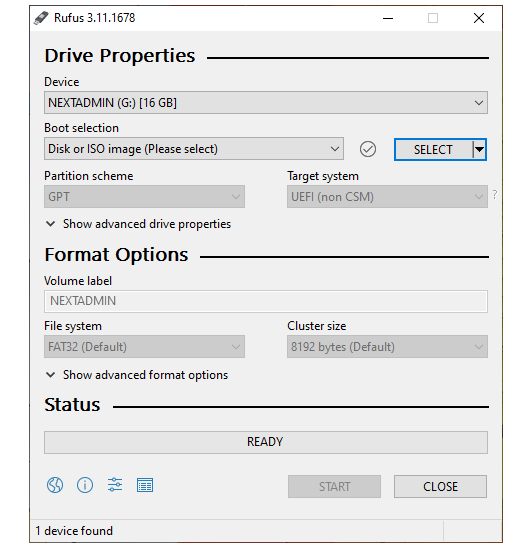Open the Target system UEFI dropdown
The height and width of the screenshot is (545, 521).
coord(387,197)
